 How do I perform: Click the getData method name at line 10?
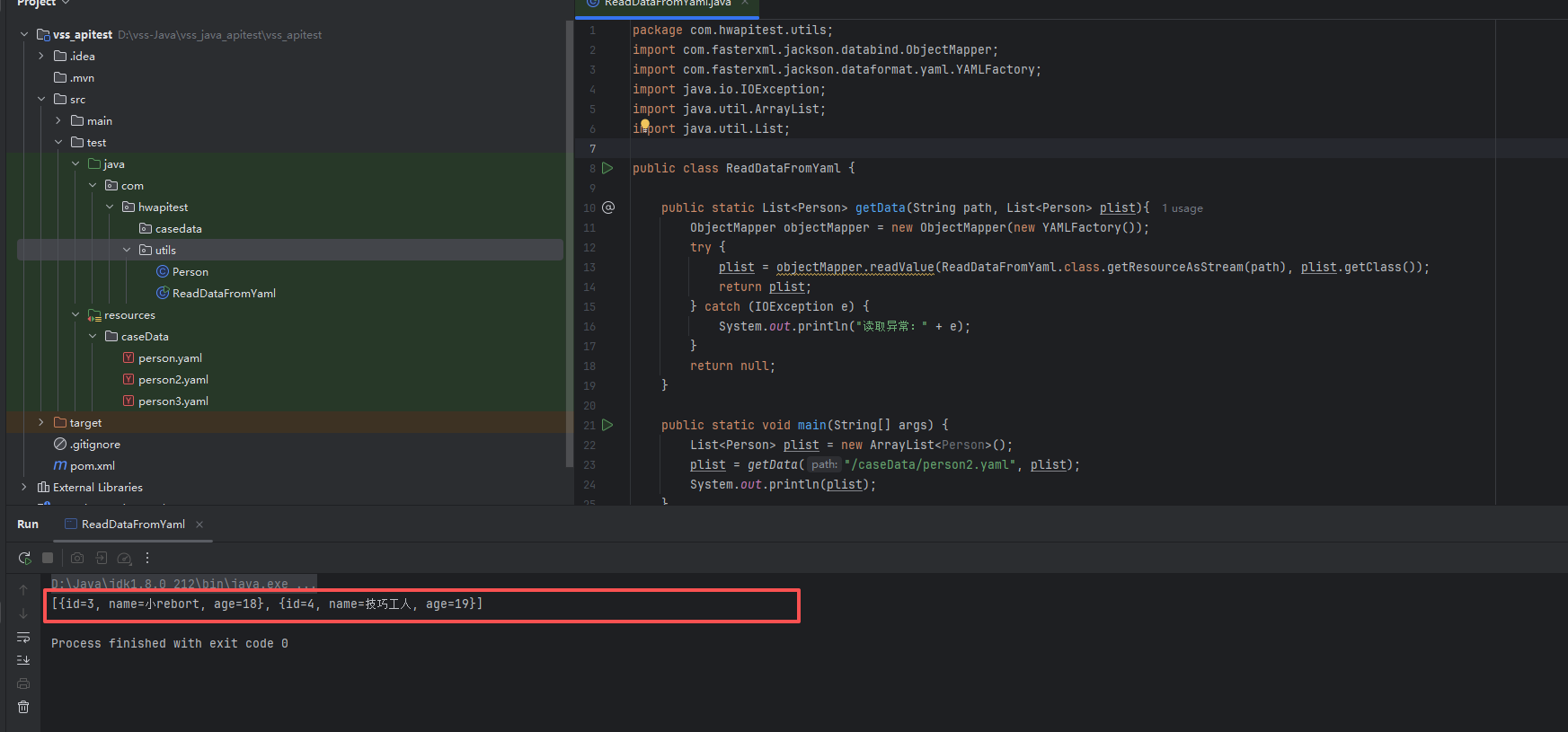click(x=881, y=208)
